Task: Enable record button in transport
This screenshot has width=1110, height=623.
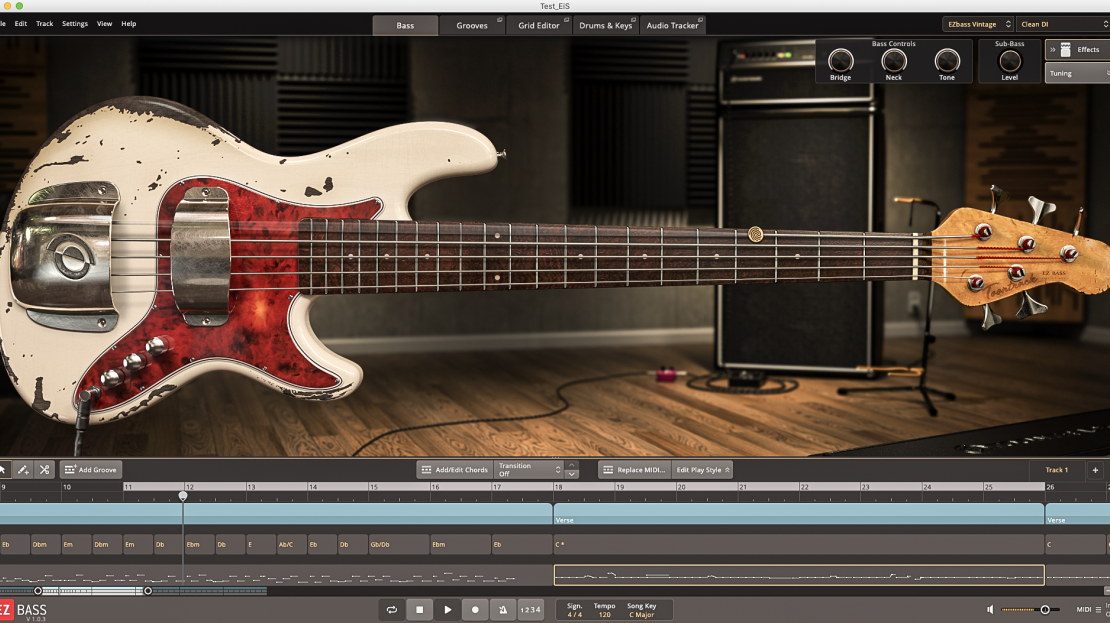Action: [x=475, y=609]
